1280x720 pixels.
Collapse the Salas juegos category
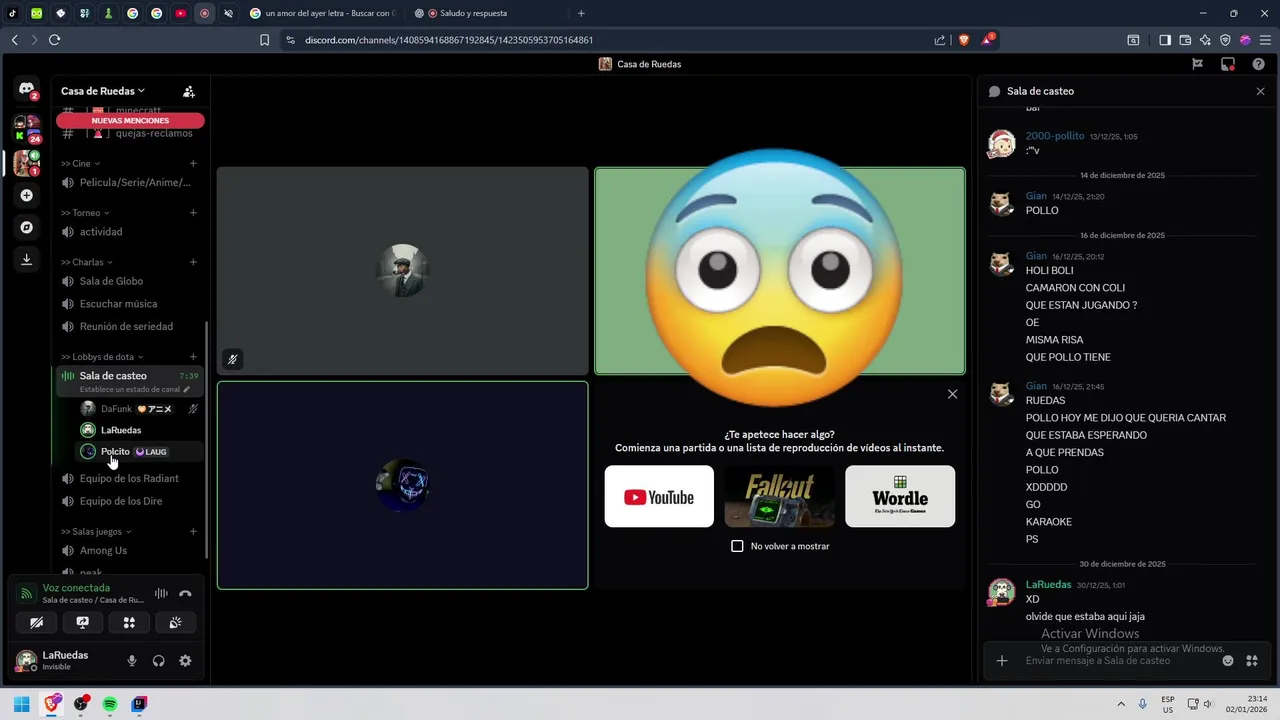(x=96, y=531)
